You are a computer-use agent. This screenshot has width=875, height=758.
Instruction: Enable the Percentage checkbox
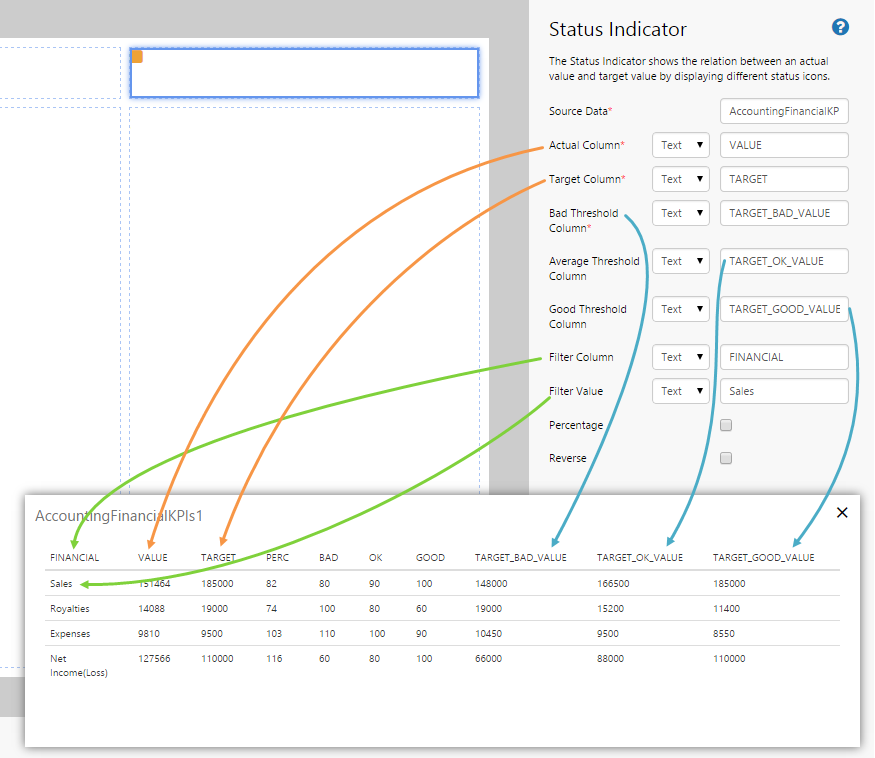[727, 425]
